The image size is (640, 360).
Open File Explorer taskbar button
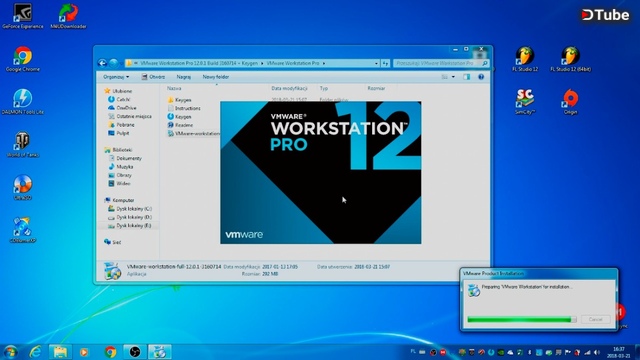pos(60,352)
